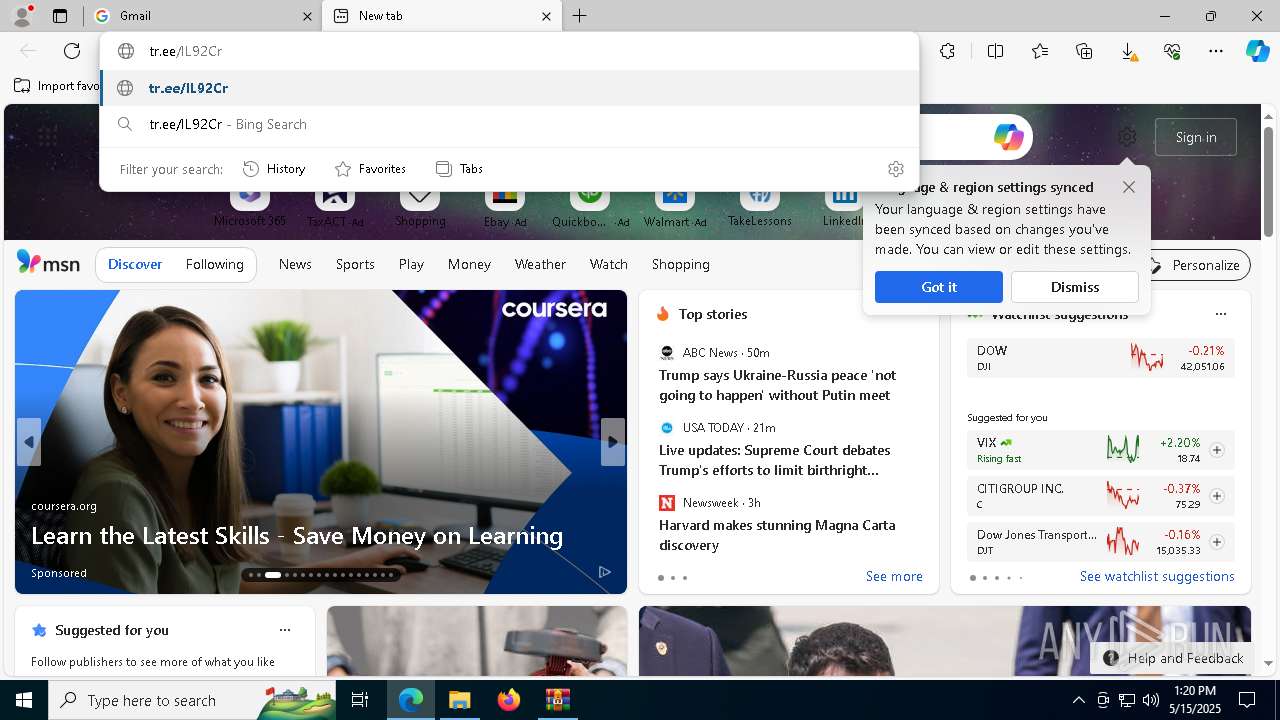Filter search by Favorites
Screen dimensions: 1280x720
(370, 169)
